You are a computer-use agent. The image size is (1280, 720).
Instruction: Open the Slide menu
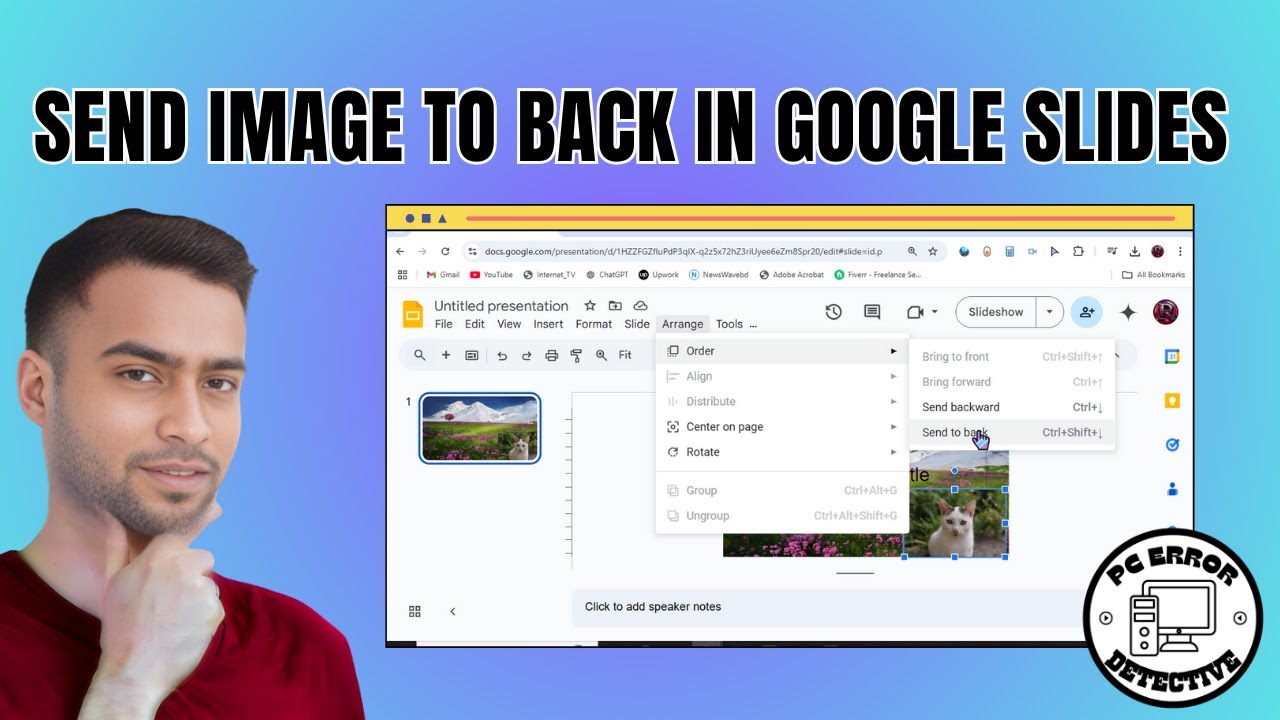(x=637, y=324)
